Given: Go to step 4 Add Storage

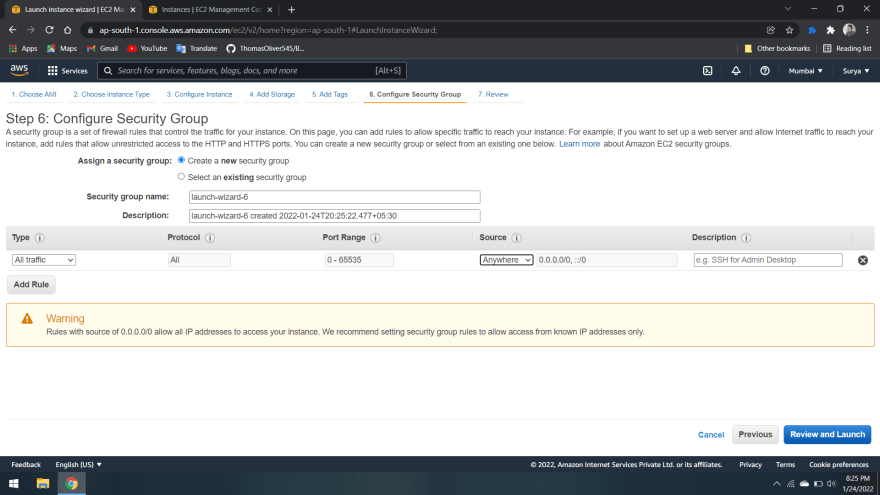Looking at the screenshot, I should [272, 94].
